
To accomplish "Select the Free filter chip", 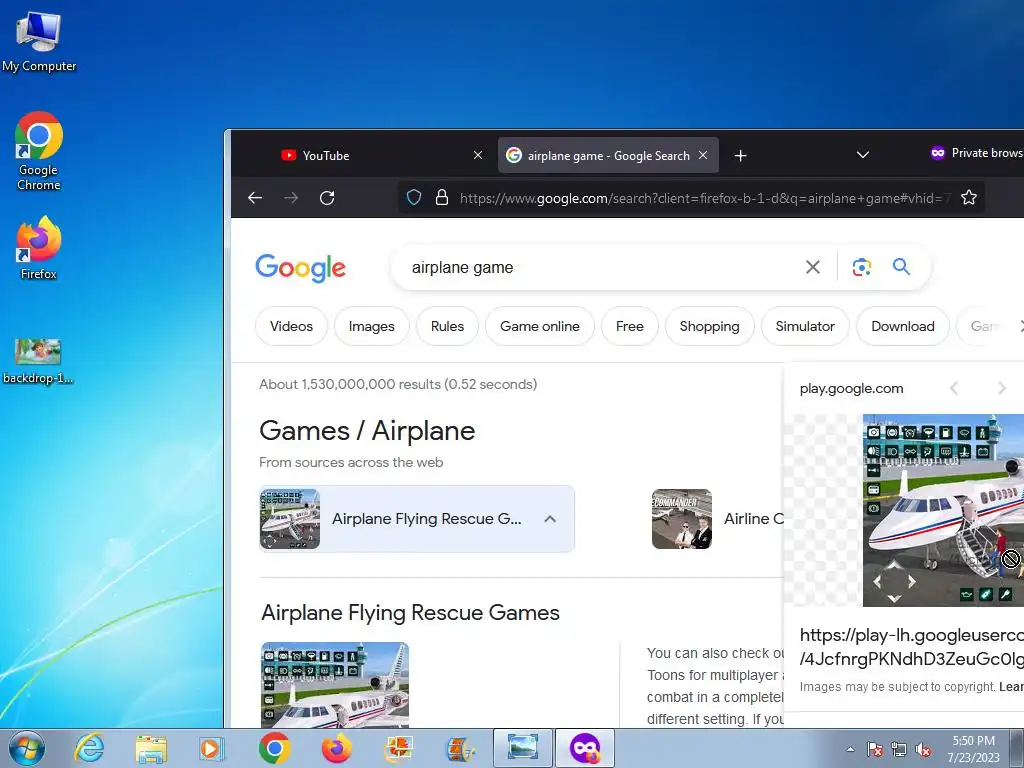I will pos(630,326).
